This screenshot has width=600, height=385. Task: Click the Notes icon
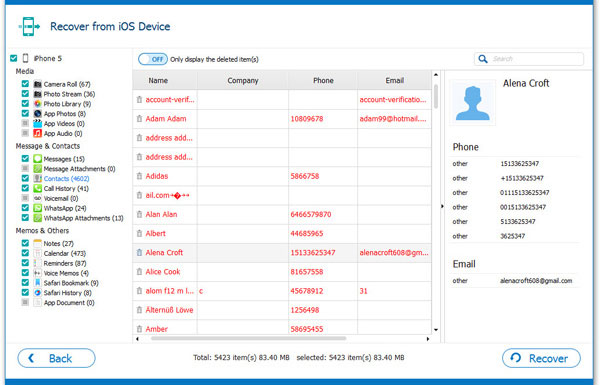click(38, 243)
